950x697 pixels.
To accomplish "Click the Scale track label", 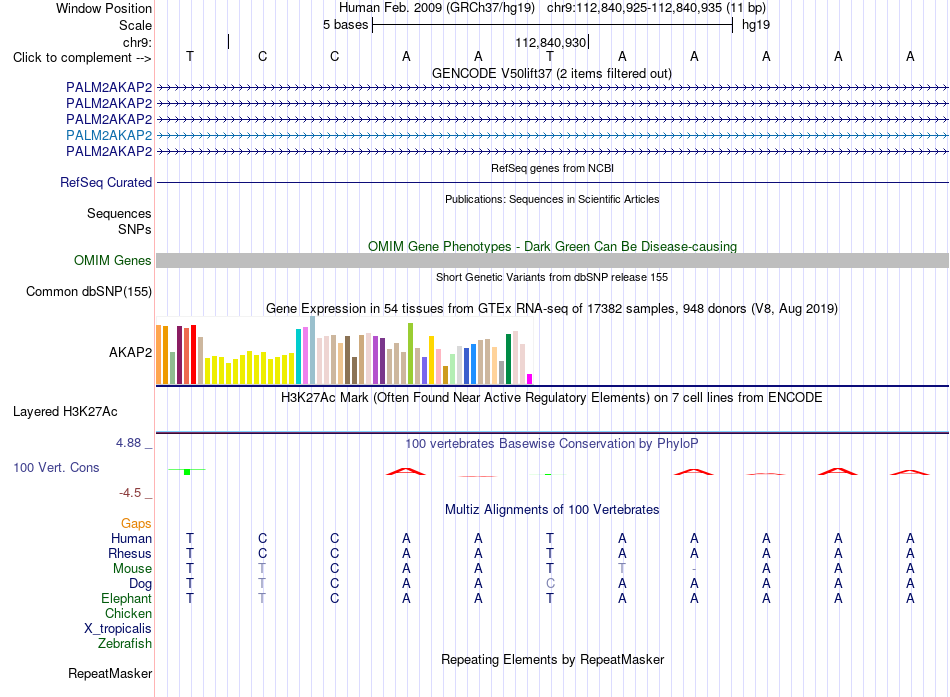I will click(x=136, y=25).
